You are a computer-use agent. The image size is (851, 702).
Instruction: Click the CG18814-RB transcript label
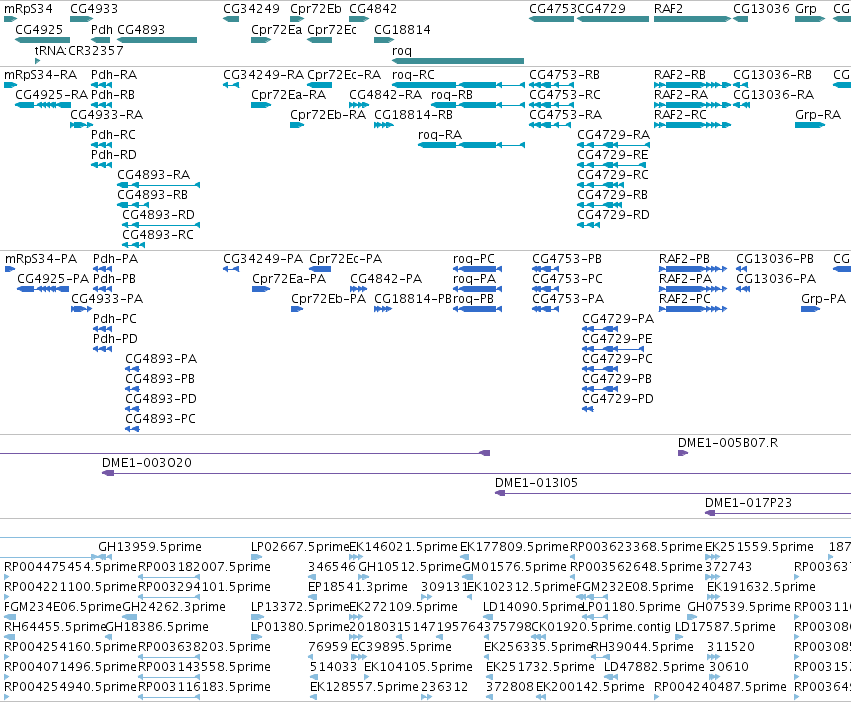coord(414,115)
